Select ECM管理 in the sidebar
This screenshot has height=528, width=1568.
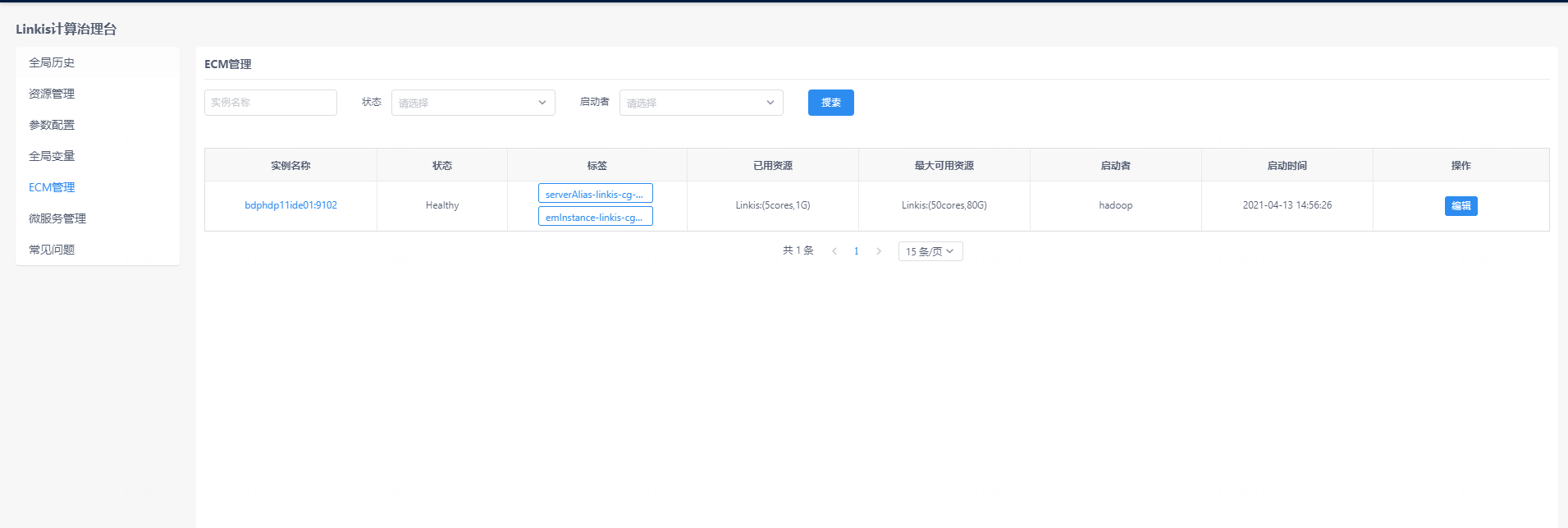[52, 187]
